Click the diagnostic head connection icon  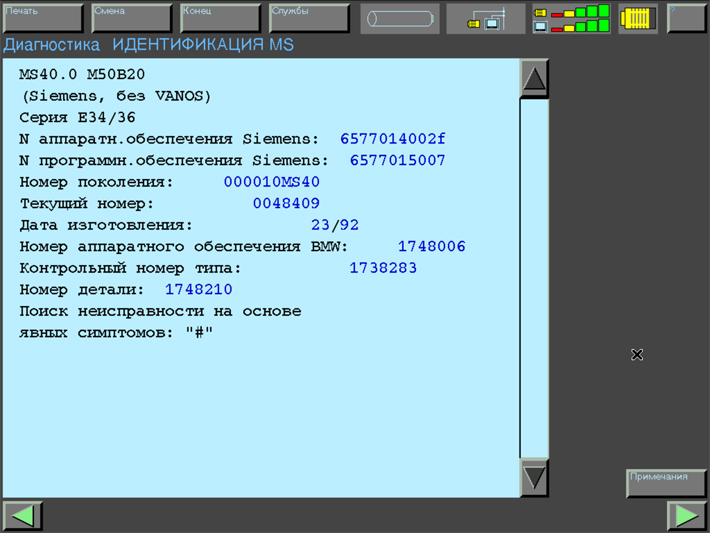[x=486, y=19]
